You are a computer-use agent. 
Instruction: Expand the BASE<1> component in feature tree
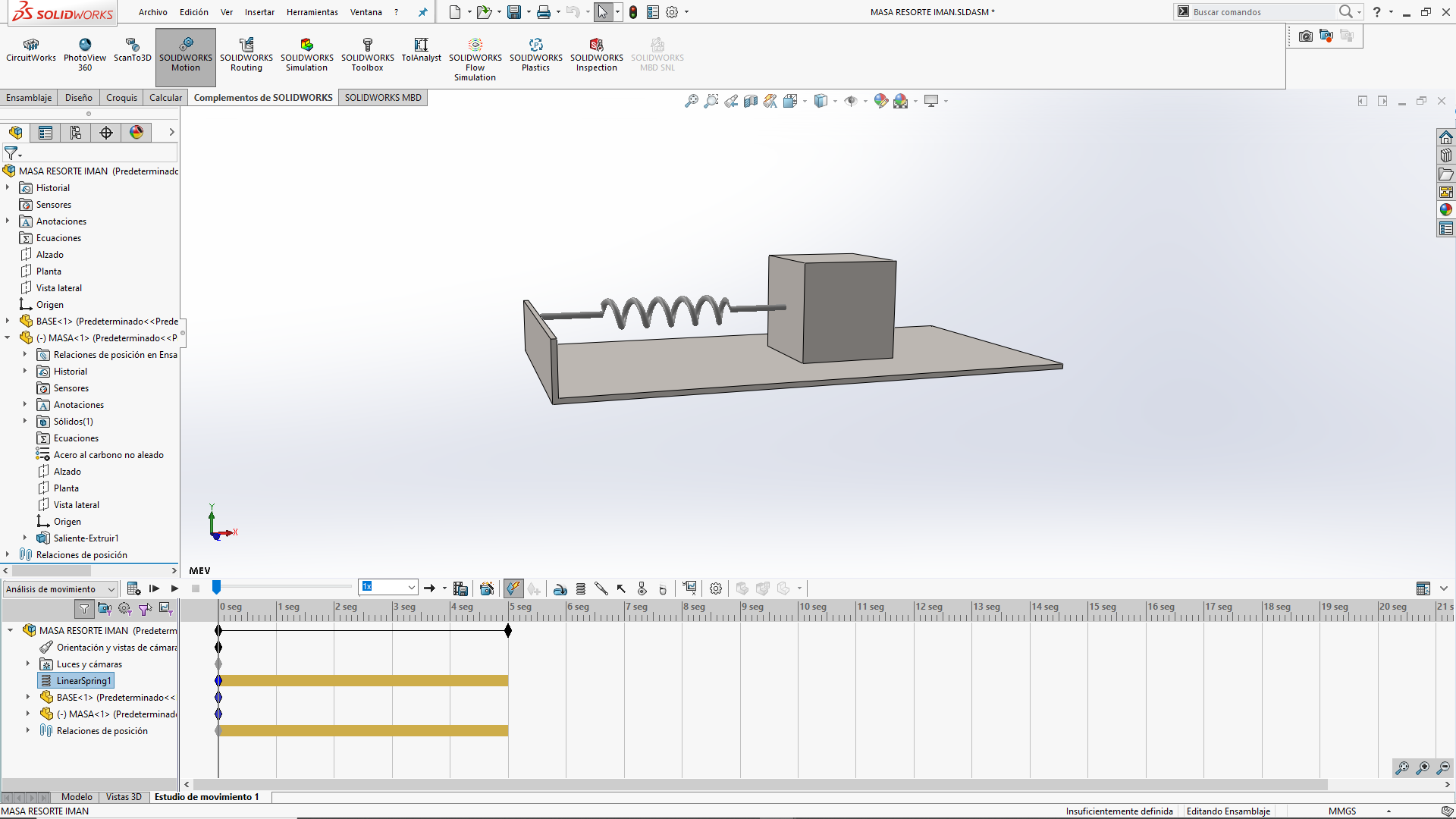click(8, 322)
